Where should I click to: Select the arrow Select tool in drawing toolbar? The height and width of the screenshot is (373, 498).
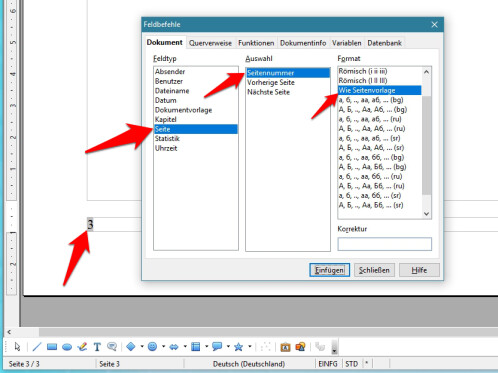click(17, 347)
